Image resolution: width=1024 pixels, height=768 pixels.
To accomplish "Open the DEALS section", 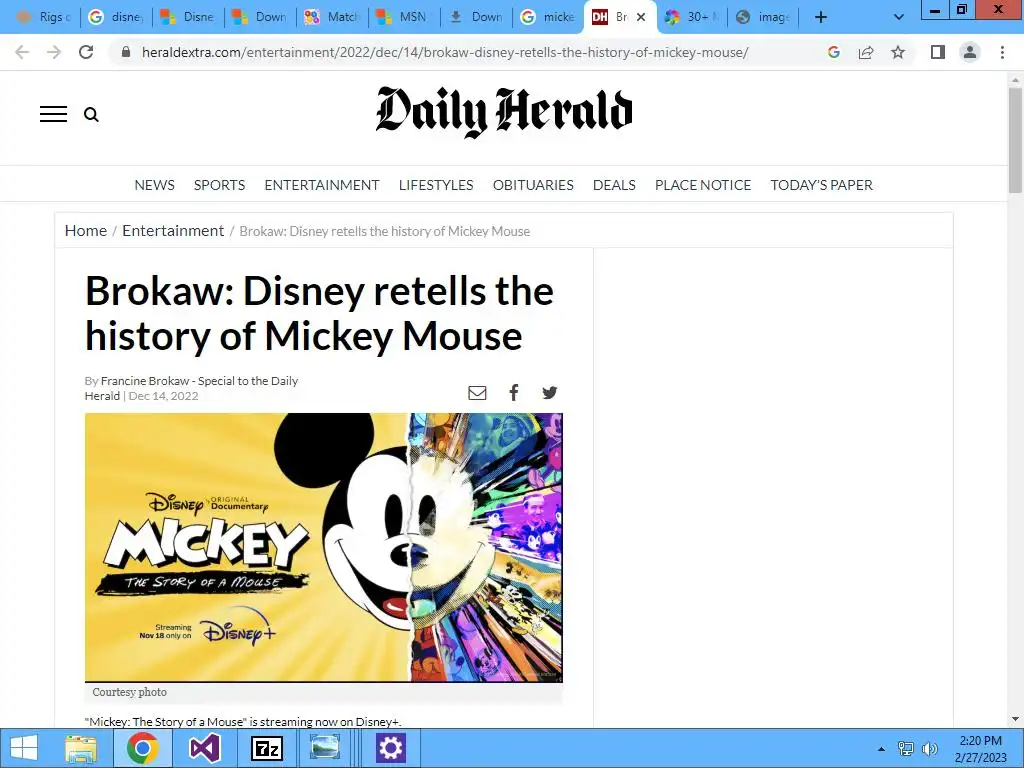I will [615, 185].
